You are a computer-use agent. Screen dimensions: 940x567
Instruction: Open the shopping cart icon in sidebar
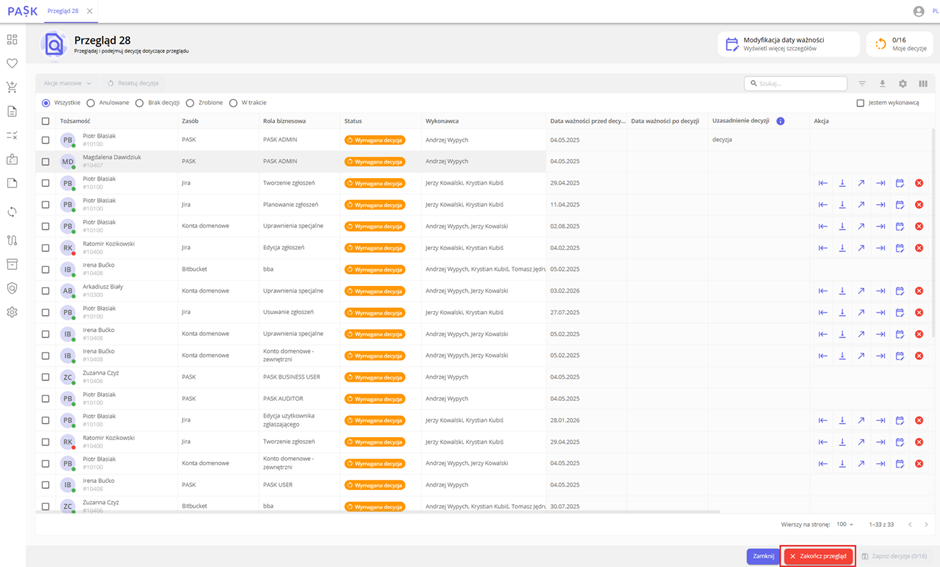12,87
